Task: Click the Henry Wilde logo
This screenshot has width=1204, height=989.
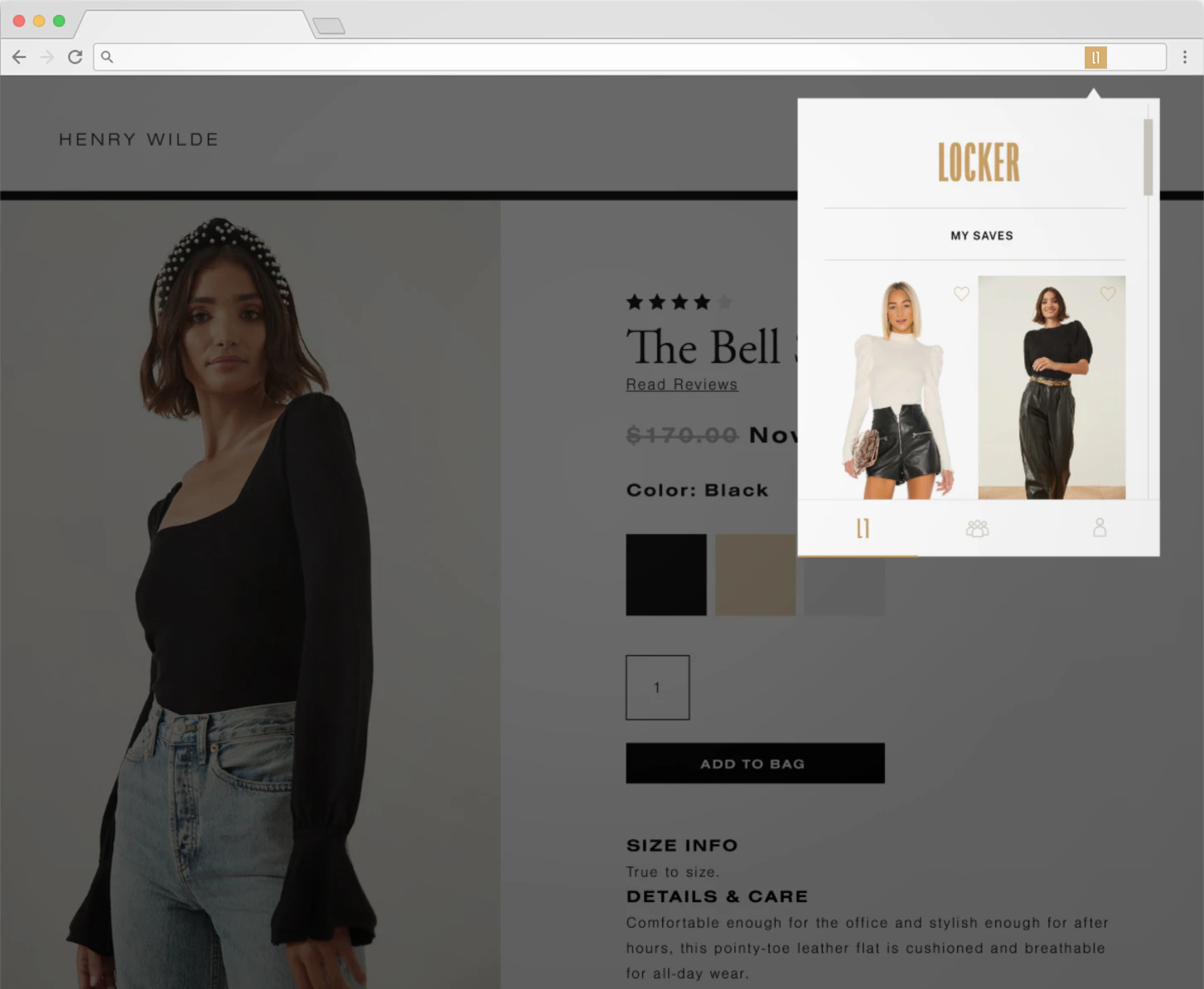Action: [x=139, y=139]
